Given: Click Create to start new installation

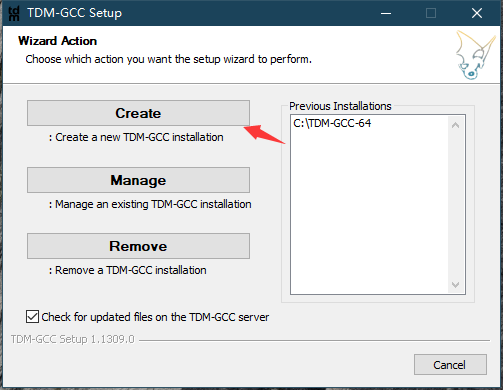Looking at the screenshot, I should pos(138,113).
